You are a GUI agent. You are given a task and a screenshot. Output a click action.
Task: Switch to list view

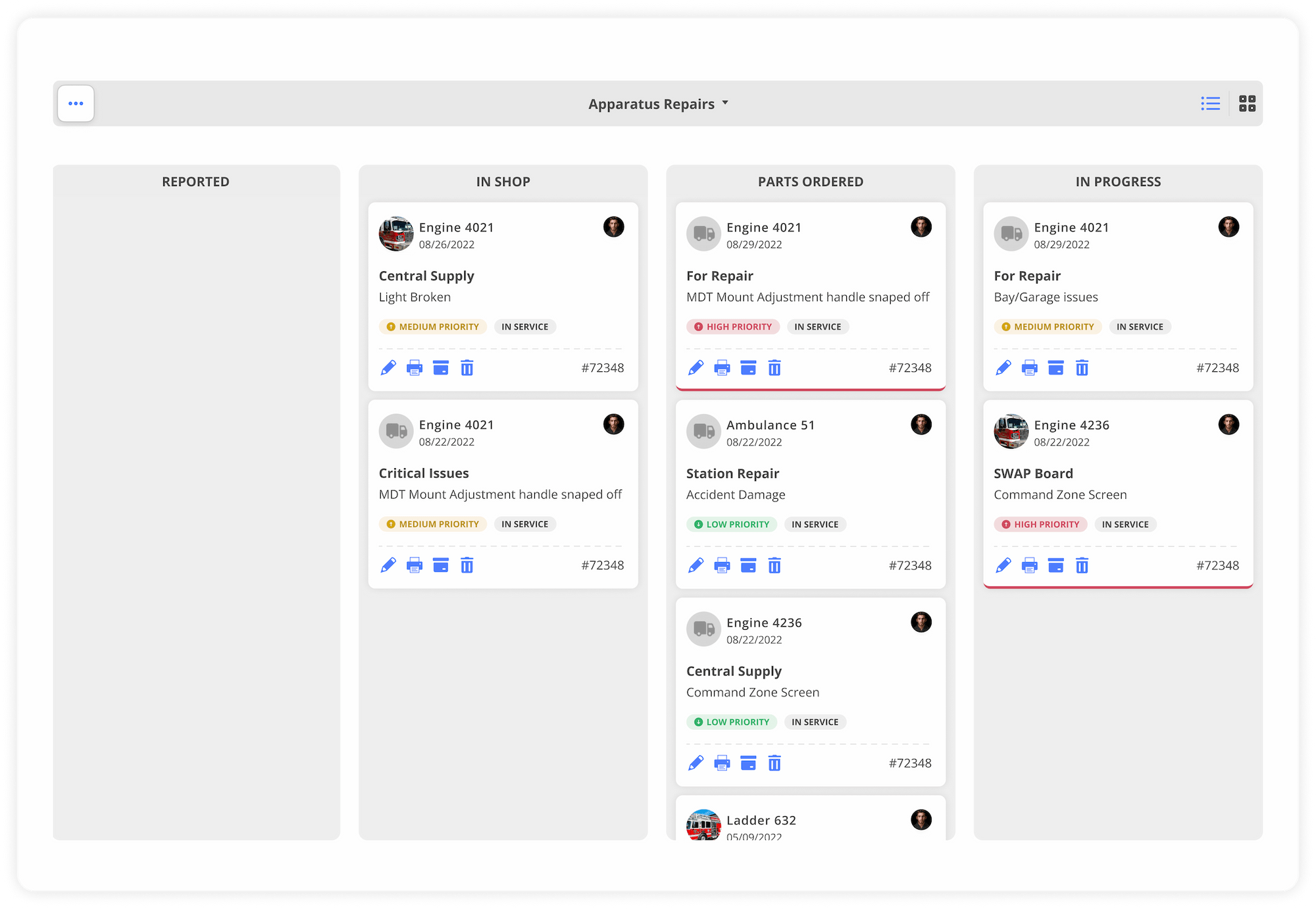(x=1210, y=103)
